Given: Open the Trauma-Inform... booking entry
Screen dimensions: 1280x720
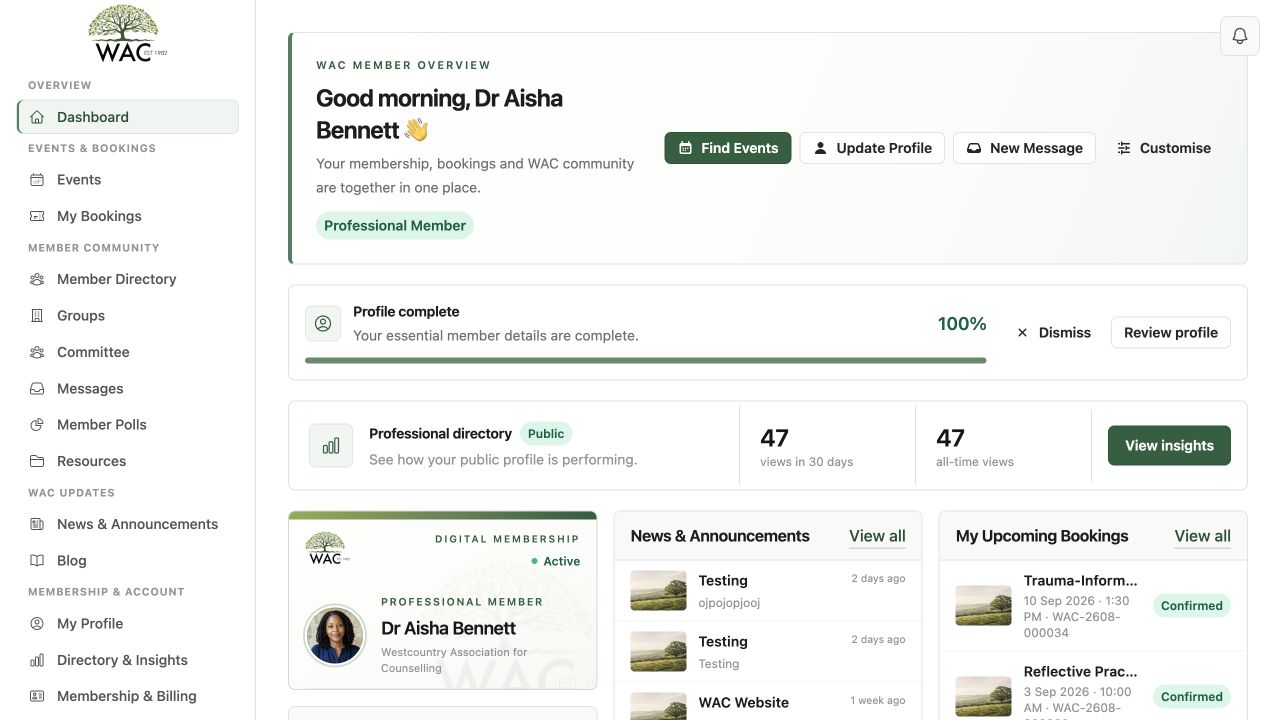Looking at the screenshot, I should tap(1092, 606).
